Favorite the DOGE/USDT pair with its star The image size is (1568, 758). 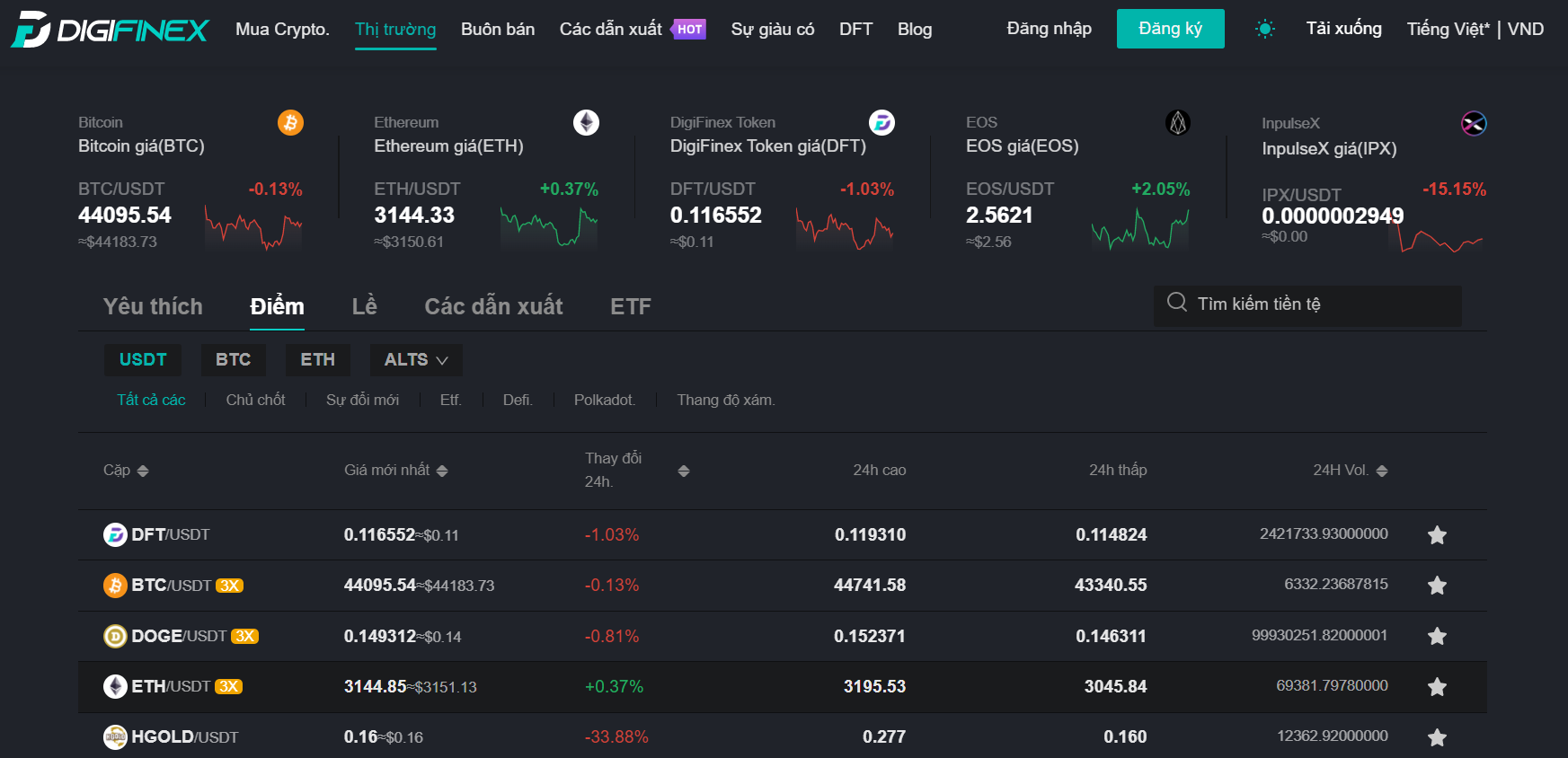[1437, 636]
